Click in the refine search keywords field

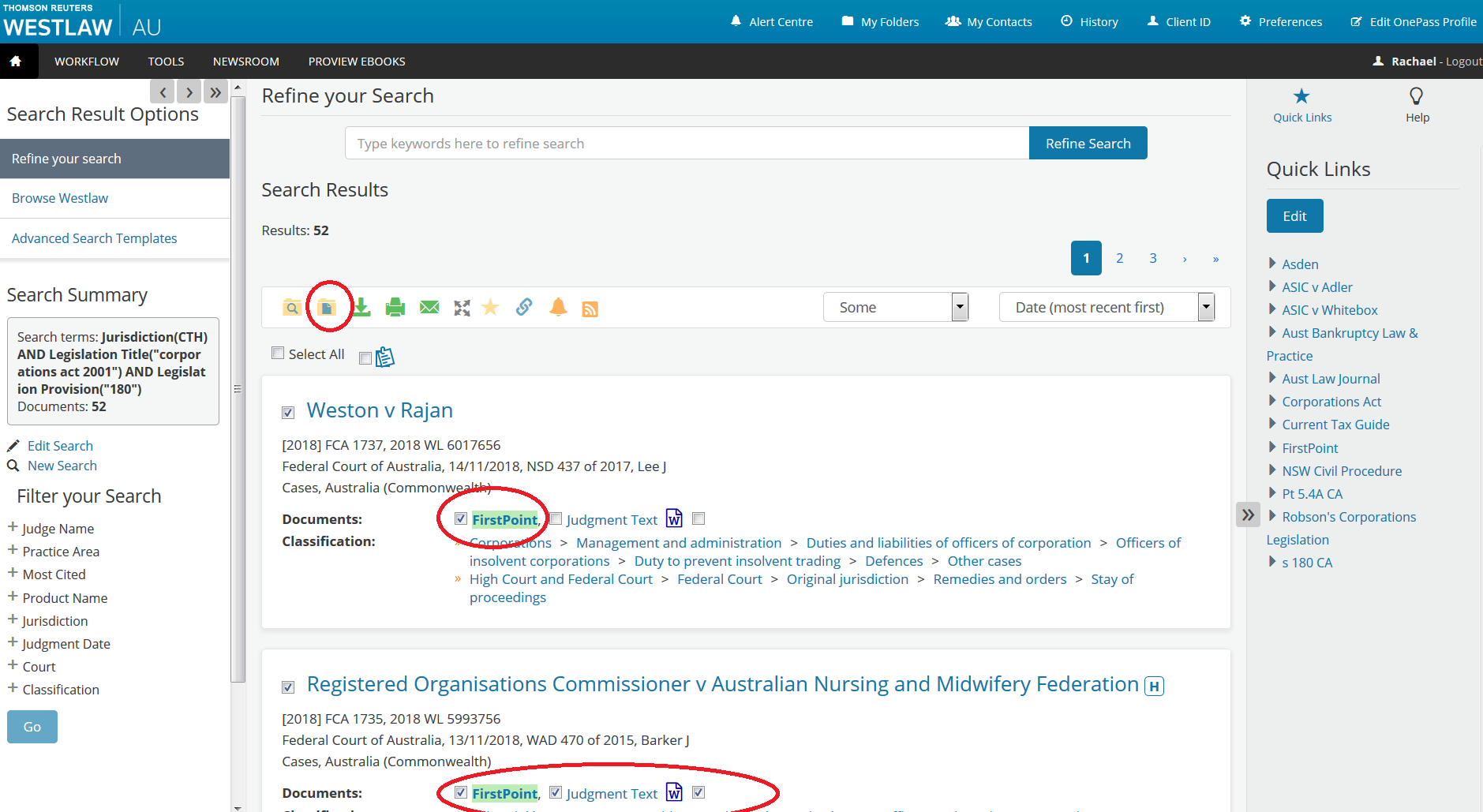(x=687, y=143)
